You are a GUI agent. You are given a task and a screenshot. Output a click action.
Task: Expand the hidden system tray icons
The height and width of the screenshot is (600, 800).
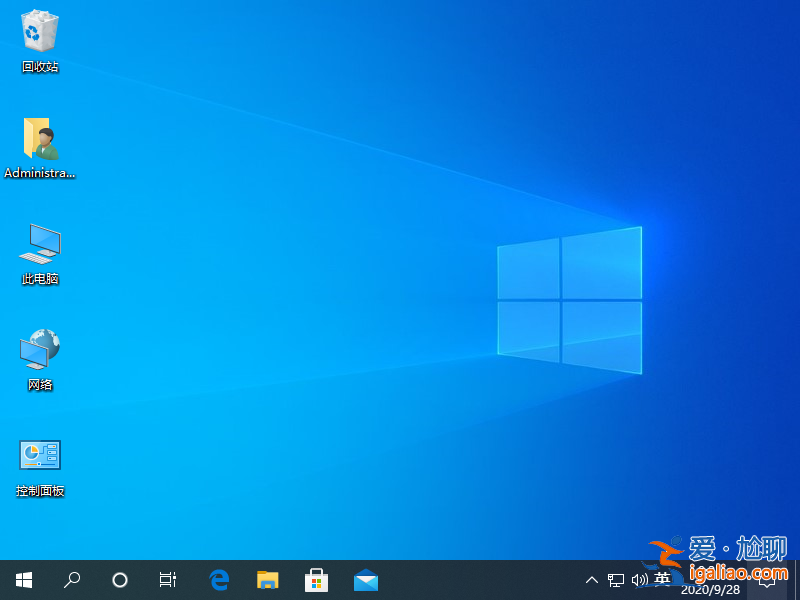pos(592,580)
